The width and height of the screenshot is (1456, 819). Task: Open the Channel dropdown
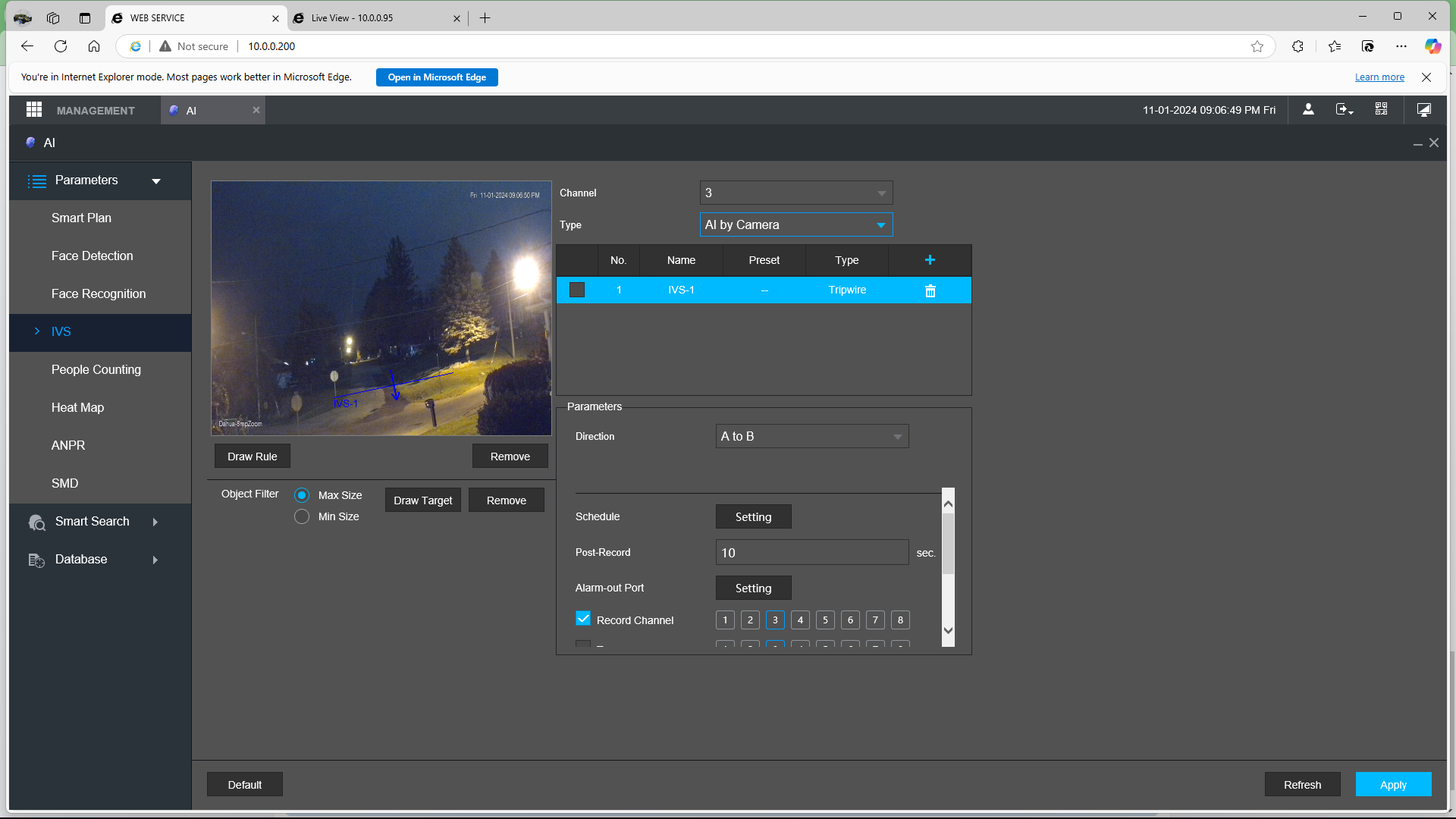(x=796, y=193)
